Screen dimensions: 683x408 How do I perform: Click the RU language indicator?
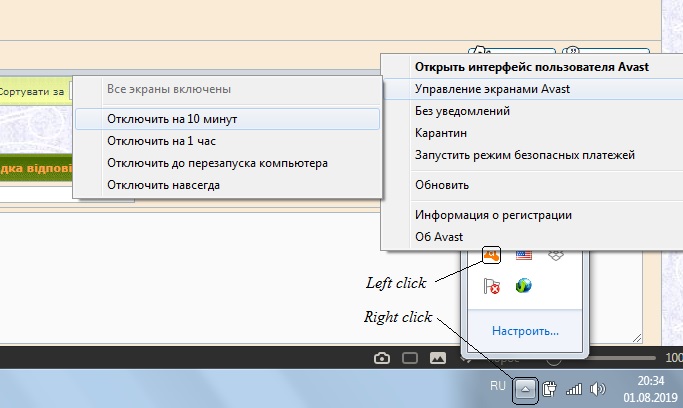pos(497,386)
